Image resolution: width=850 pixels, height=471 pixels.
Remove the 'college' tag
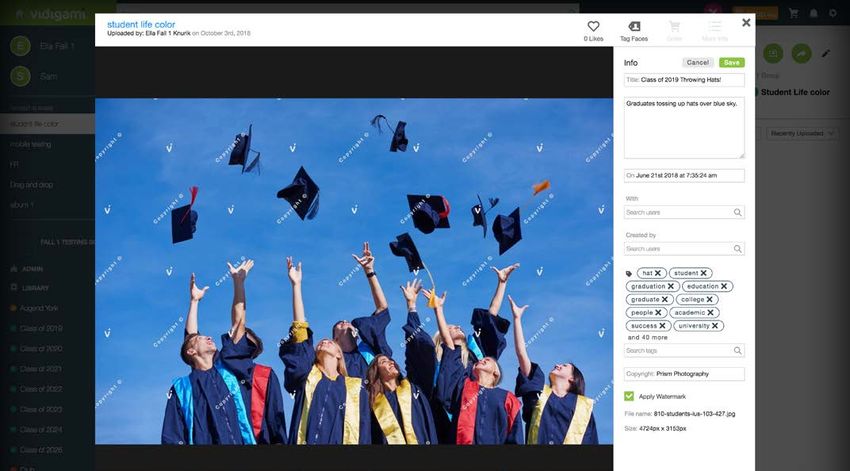tap(710, 299)
